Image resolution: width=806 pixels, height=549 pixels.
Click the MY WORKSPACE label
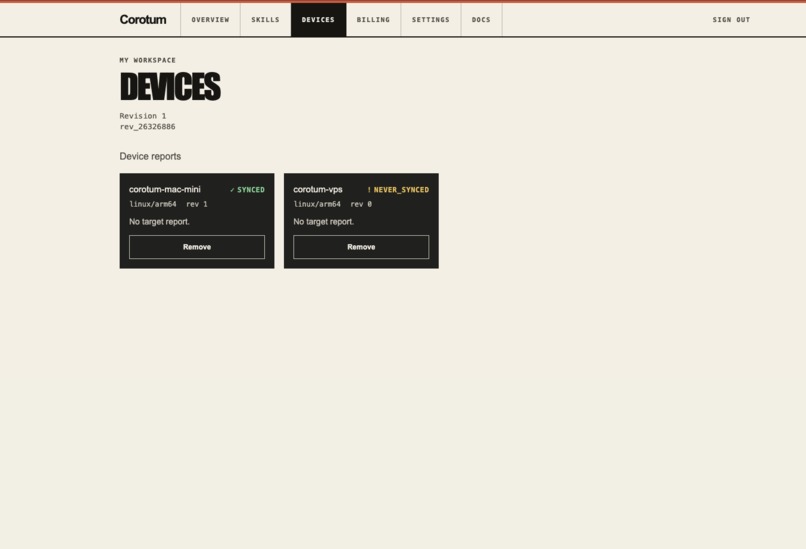(148, 60)
